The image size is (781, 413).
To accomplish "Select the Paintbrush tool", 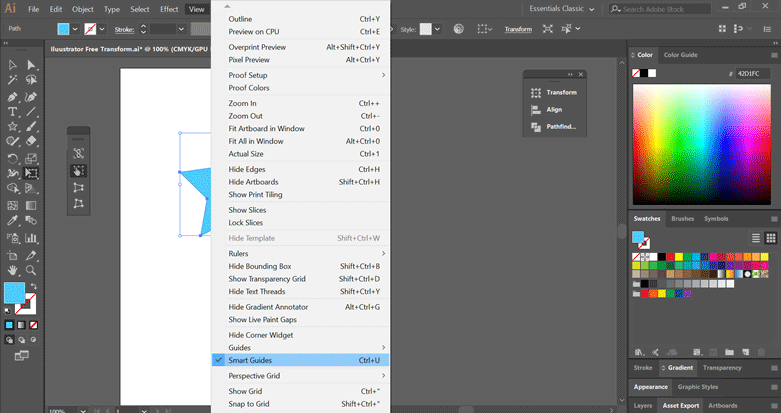I will pyautogui.click(x=31, y=127).
